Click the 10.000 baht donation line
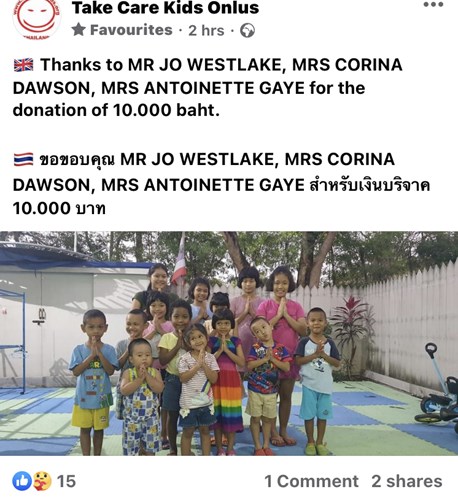Viewport: 458px width, 500px height. pos(116,110)
